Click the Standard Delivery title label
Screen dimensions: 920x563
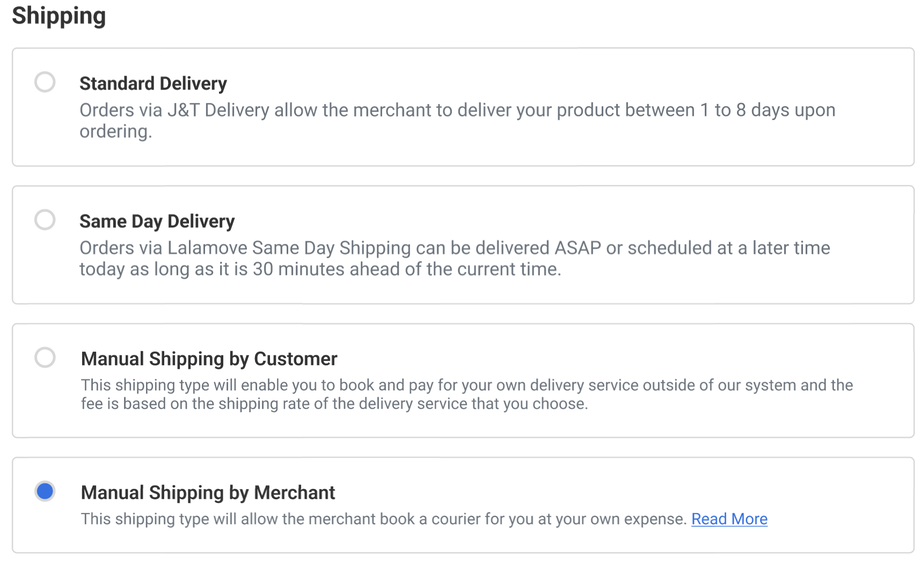[153, 84]
